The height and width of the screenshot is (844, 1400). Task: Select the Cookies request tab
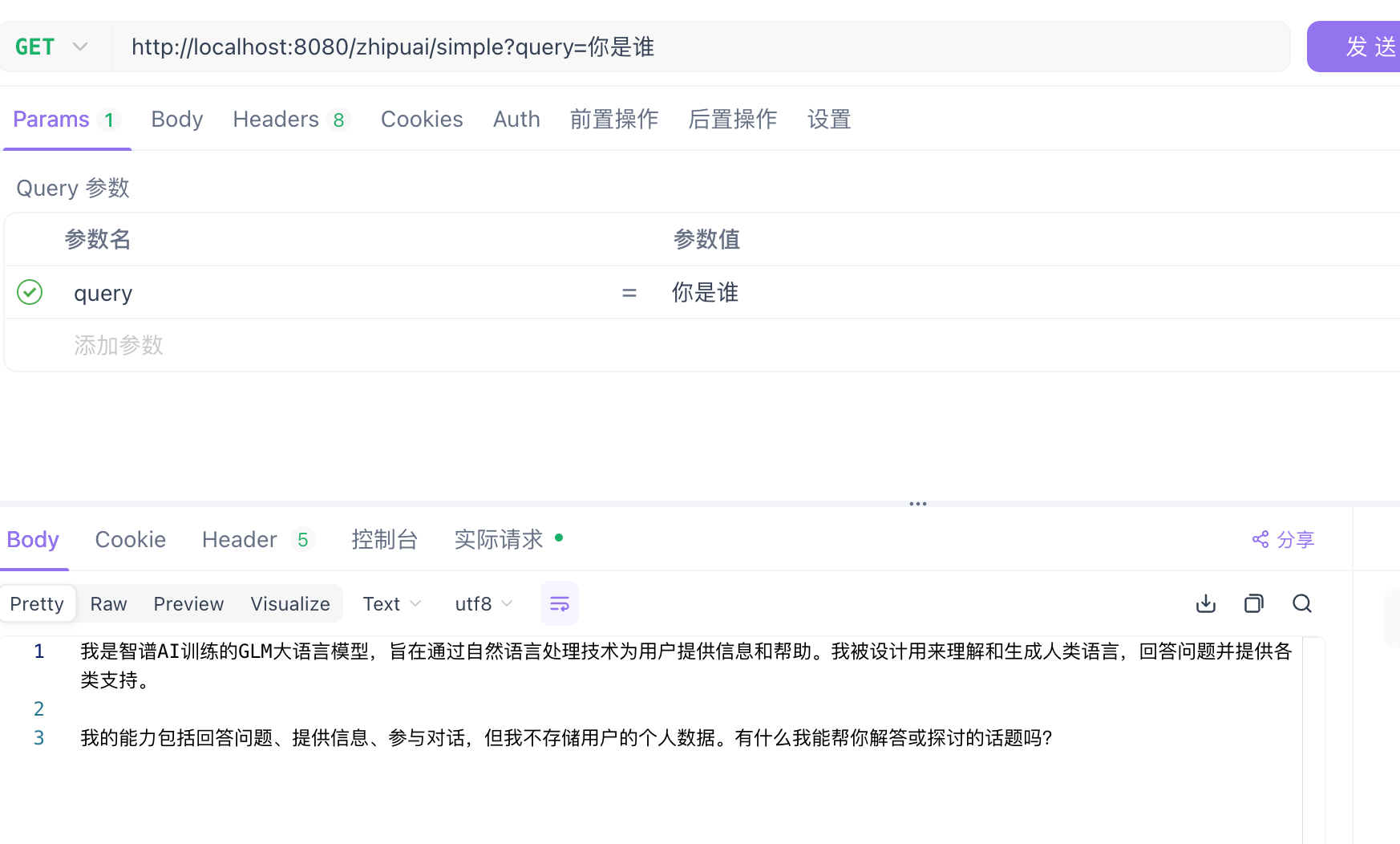[x=422, y=120]
